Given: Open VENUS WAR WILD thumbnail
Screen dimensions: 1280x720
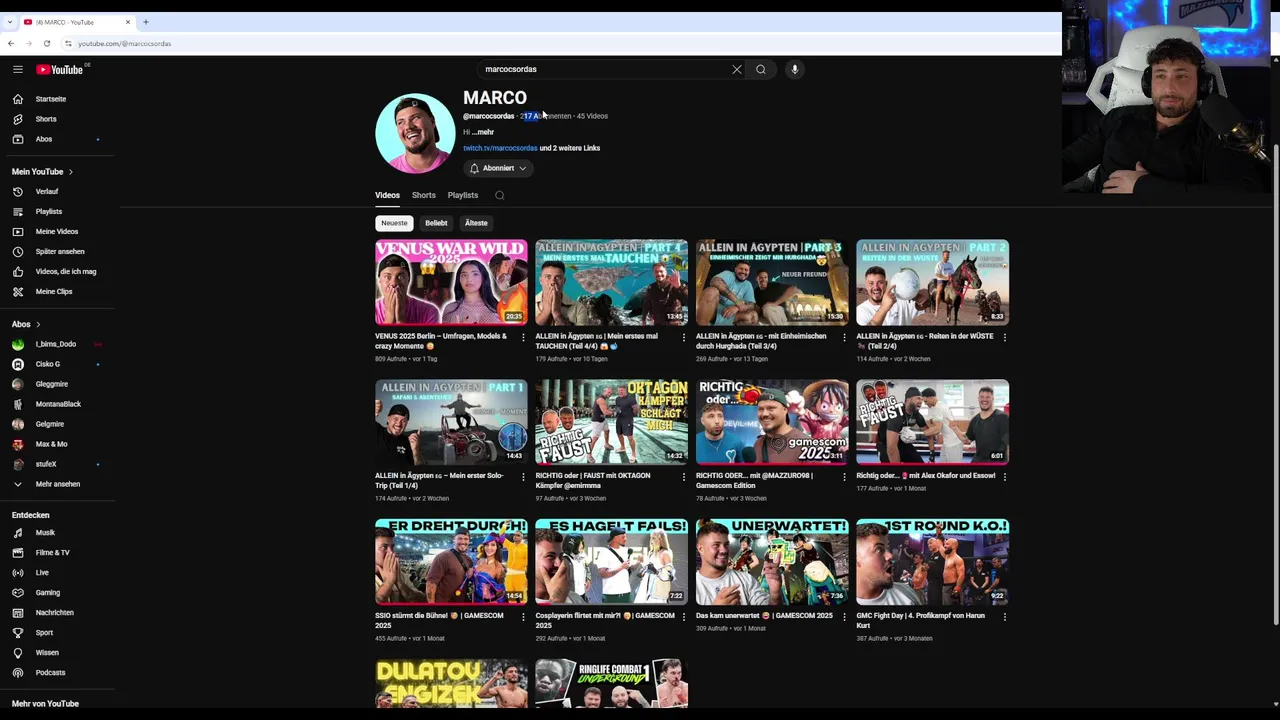Looking at the screenshot, I should coord(451,282).
